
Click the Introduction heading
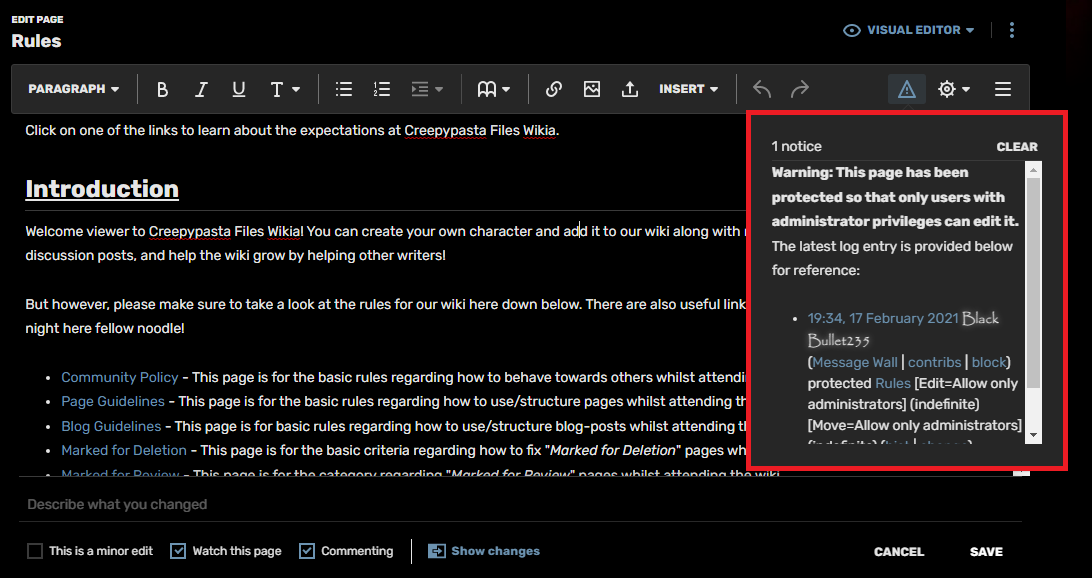click(102, 189)
